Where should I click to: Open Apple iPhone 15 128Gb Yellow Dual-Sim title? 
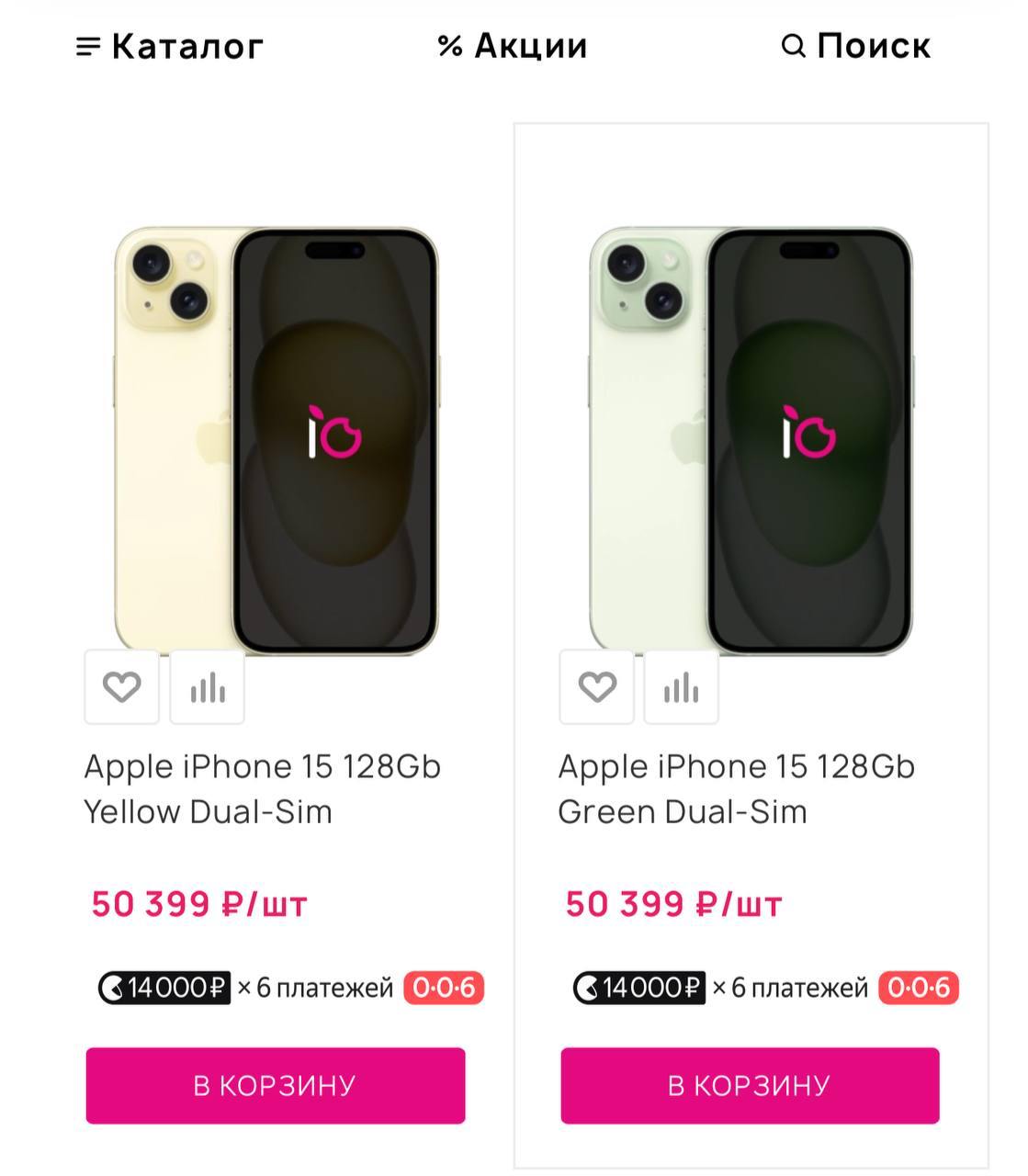click(263, 788)
